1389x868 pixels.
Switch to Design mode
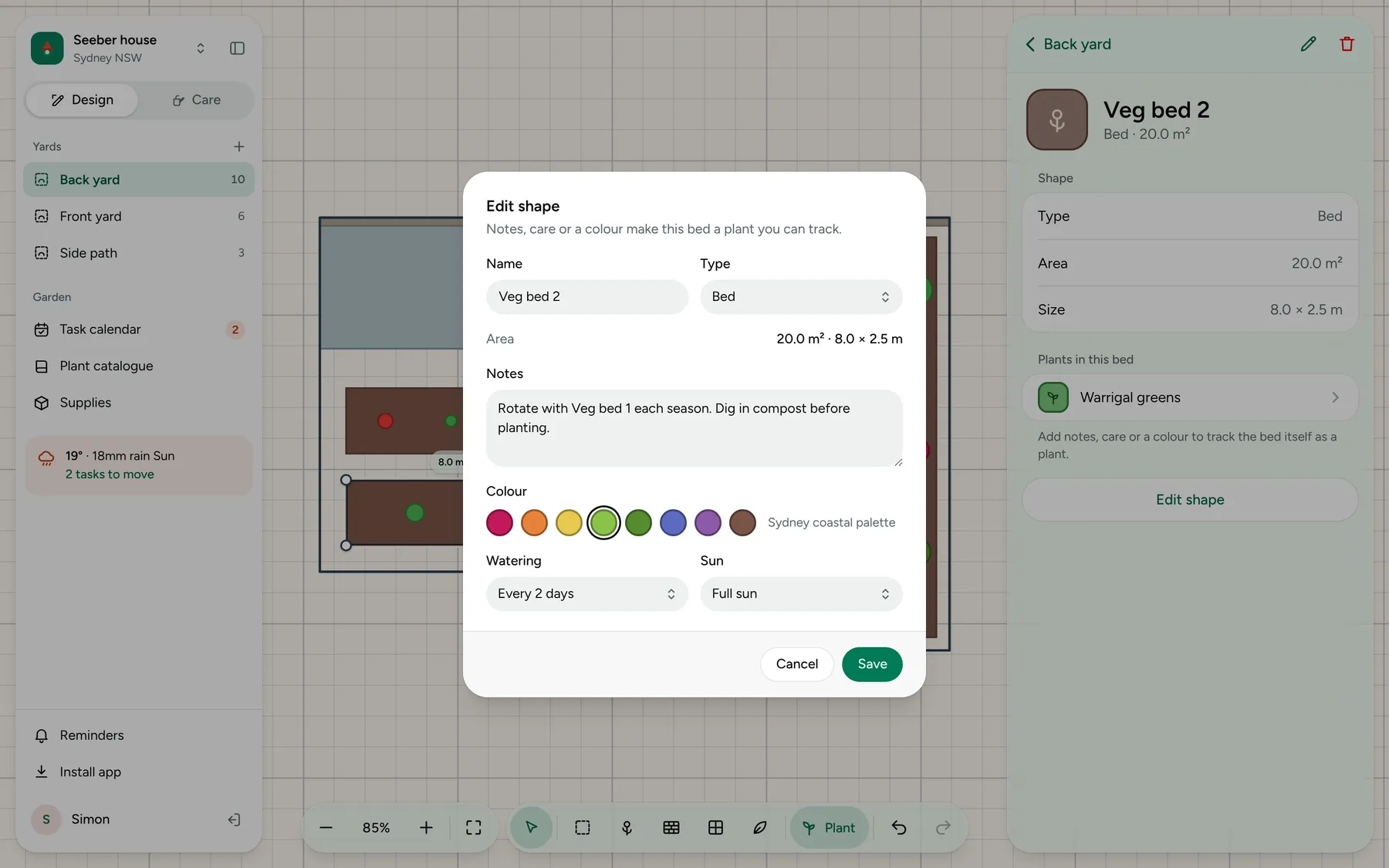click(82, 100)
